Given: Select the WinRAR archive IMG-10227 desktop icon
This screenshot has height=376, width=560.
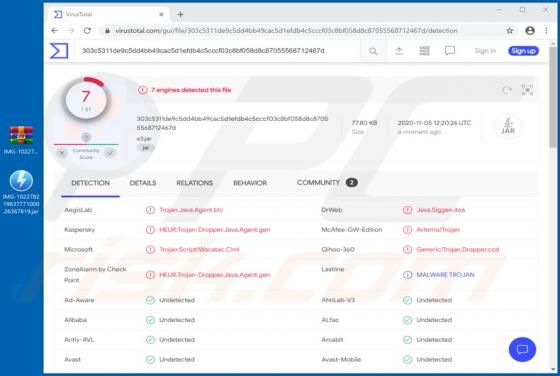Looking at the screenshot, I should coord(21,140).
